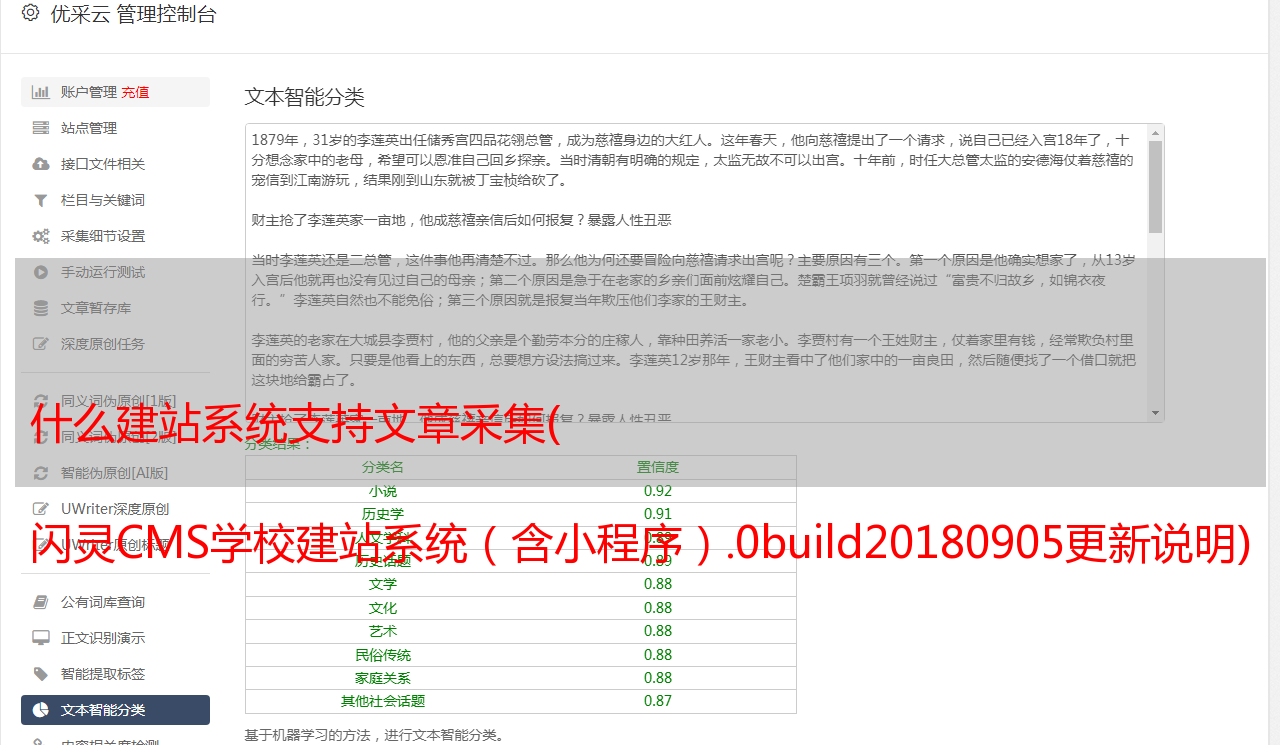Click the pie chart icon for 文本智能分类
1280x745 pixels.
[x=41, y=710]
